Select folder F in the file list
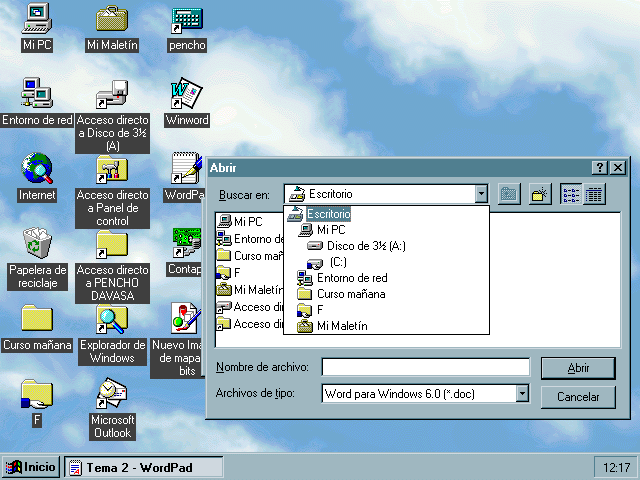640x480 pixels. click(x=229, y=273)
